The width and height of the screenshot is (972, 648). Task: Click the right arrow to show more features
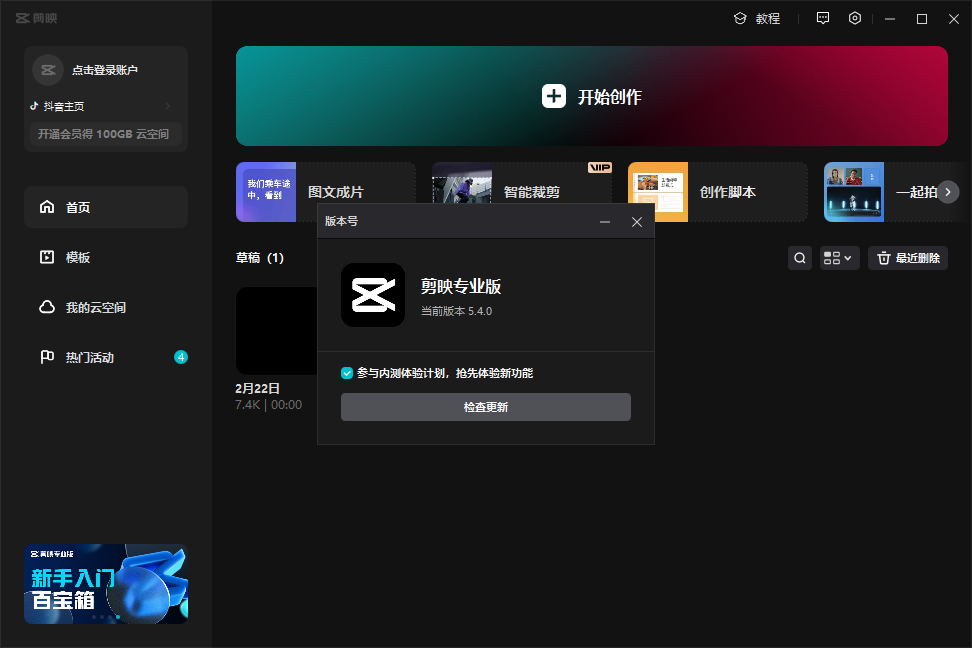tap(948, 192)
